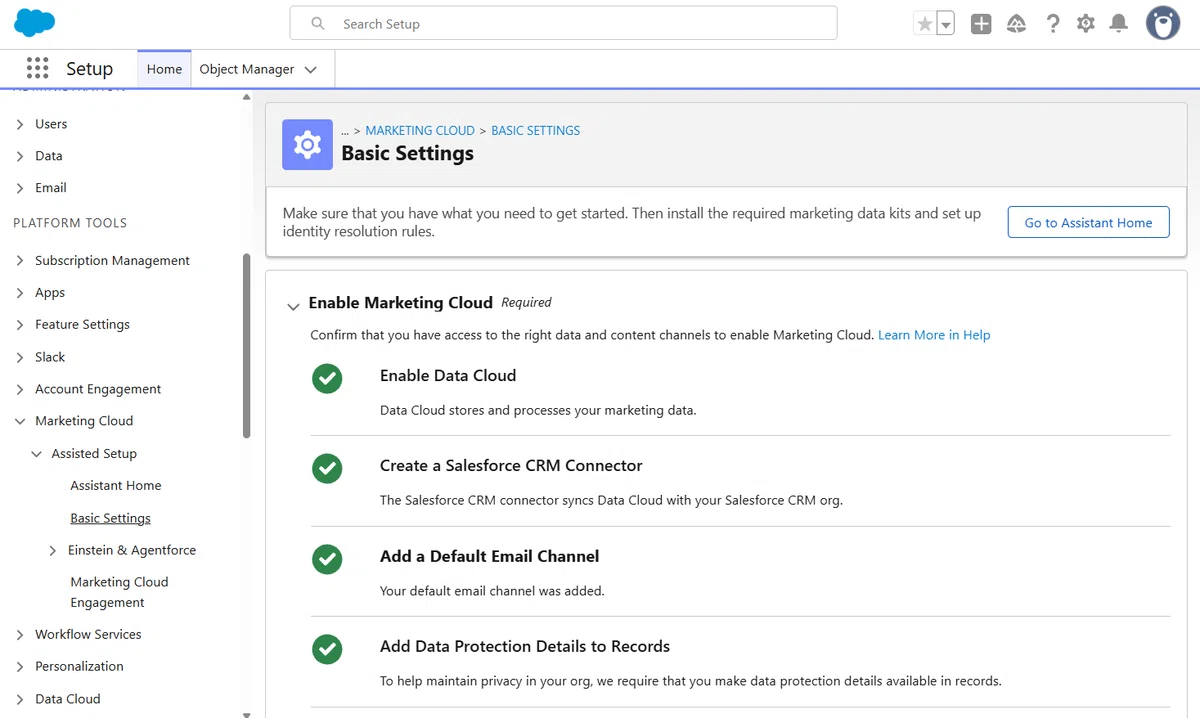Open the user profile avatar
The height and width of the screenshot is (718, 1200).
pyautogui.click(x=1163, y=23)
